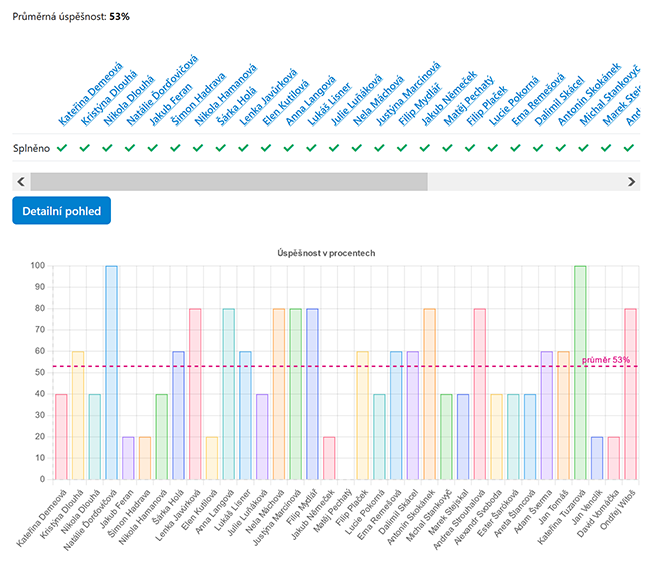Click the checkmark under Natálie Dorčovičová
Screen dimensions: 650x565
click(130, 148)
